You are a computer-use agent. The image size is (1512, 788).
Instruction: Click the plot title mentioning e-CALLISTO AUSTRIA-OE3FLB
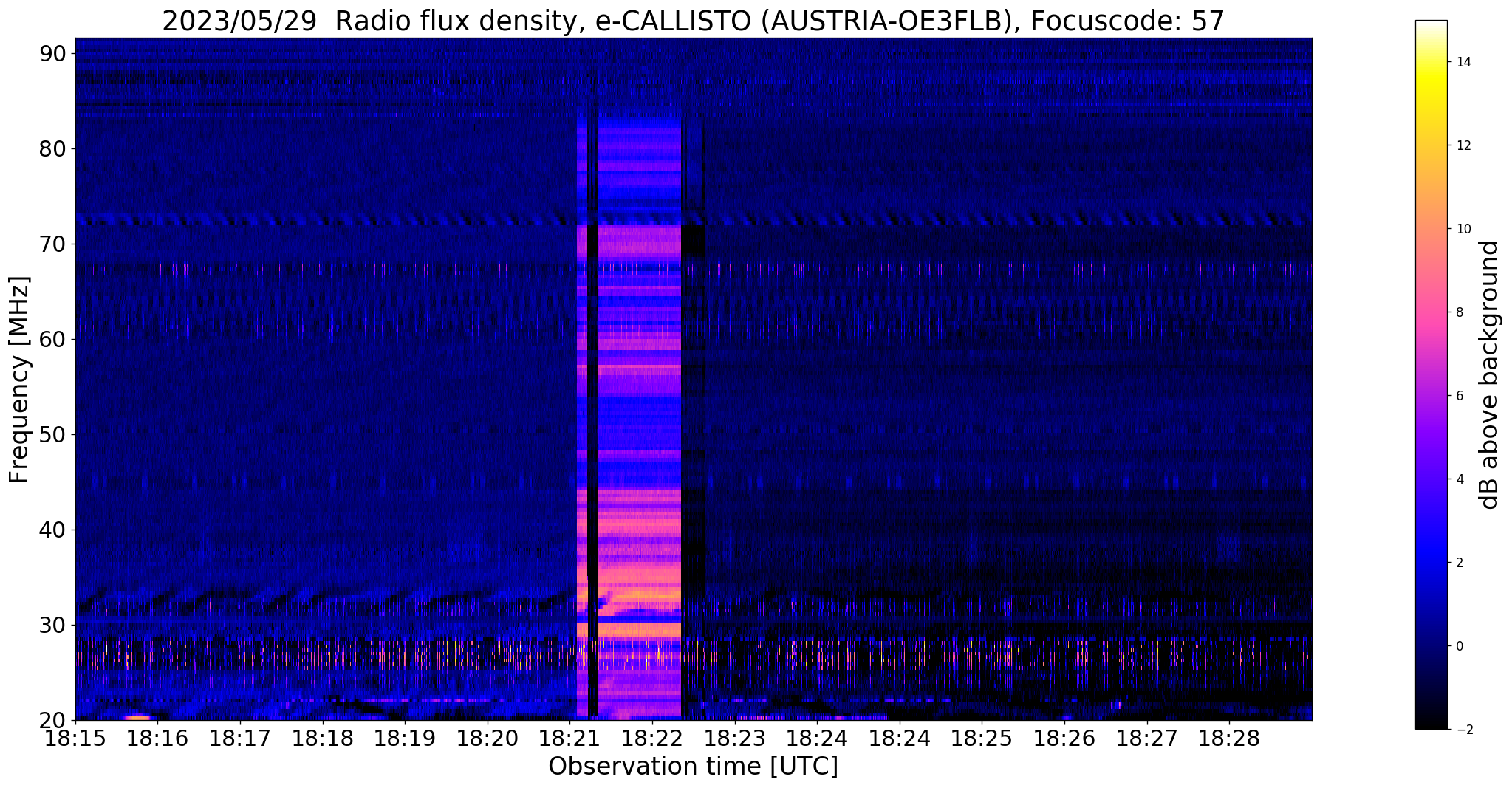[x=693, y=21]
